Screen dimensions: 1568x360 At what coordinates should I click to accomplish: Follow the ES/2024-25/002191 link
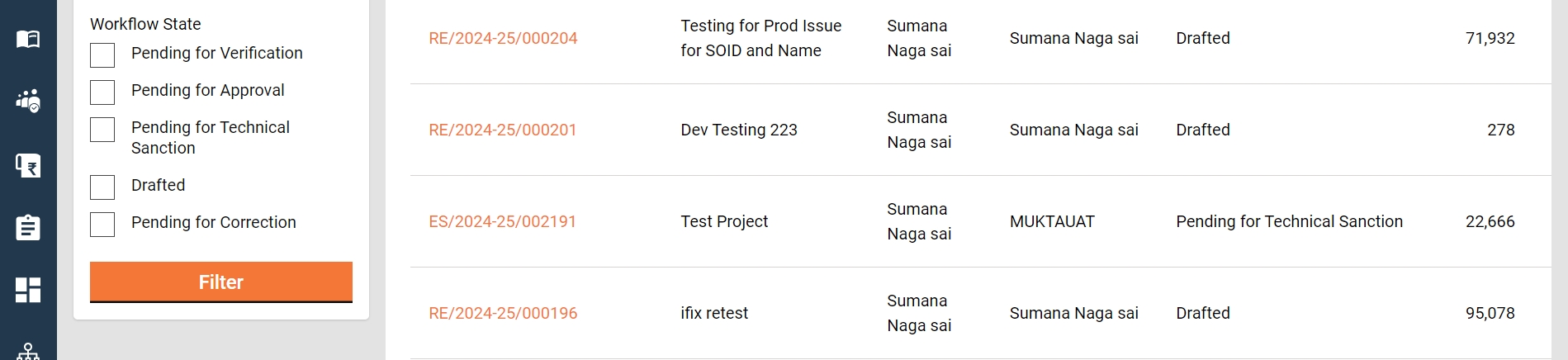click(x=502, y=222)
